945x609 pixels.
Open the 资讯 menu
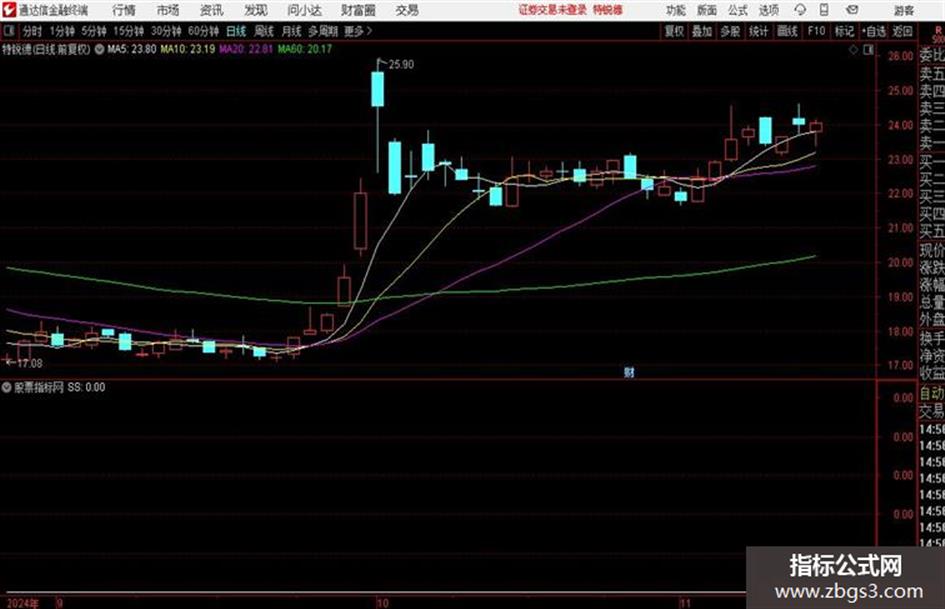tap(212, 10)
